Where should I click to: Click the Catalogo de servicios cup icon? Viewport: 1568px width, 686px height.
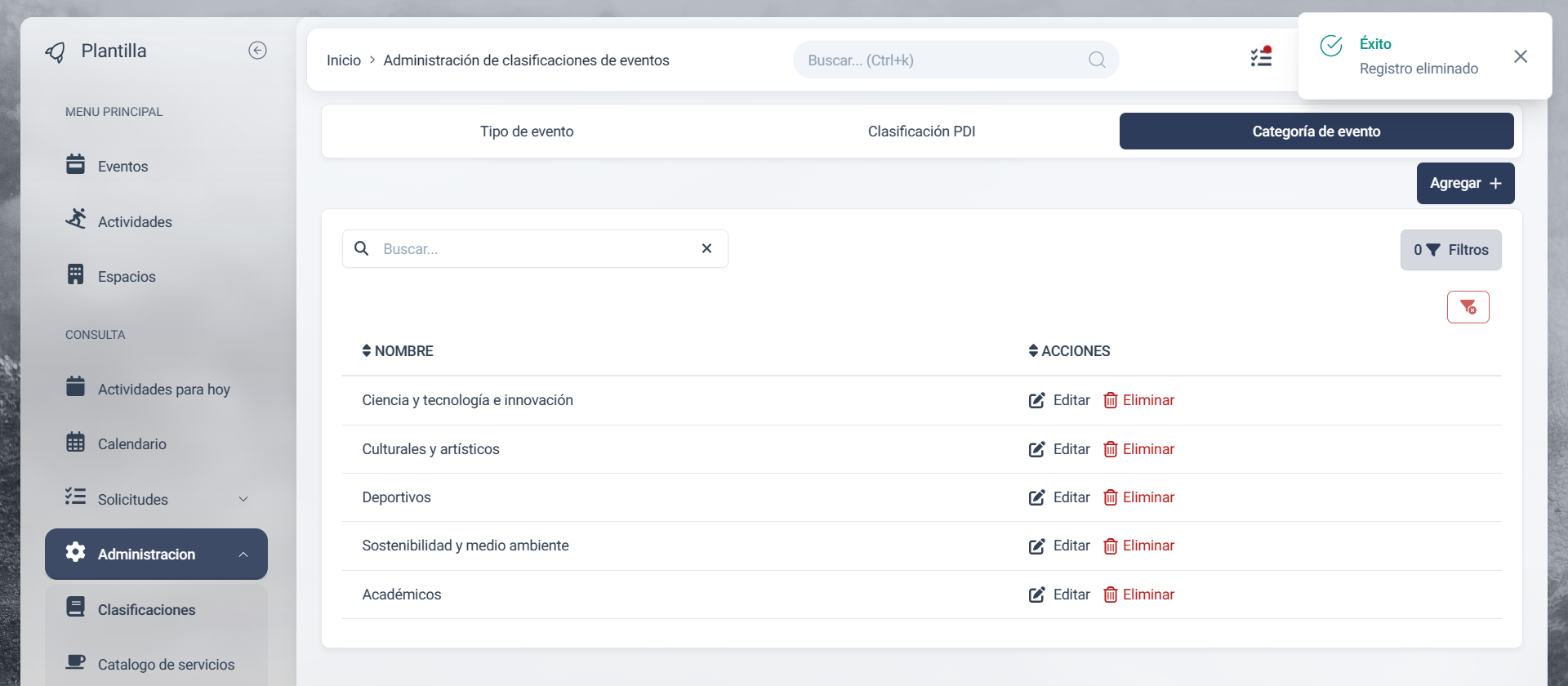[75, 661]
